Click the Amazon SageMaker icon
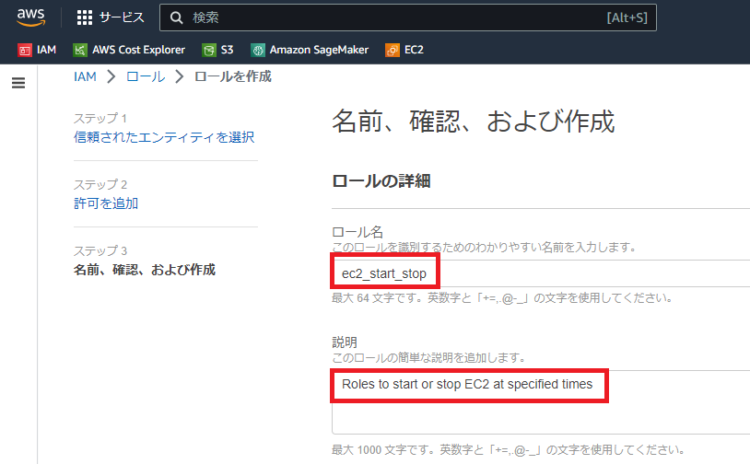This screenshot has width=750, height=464. 258,50
